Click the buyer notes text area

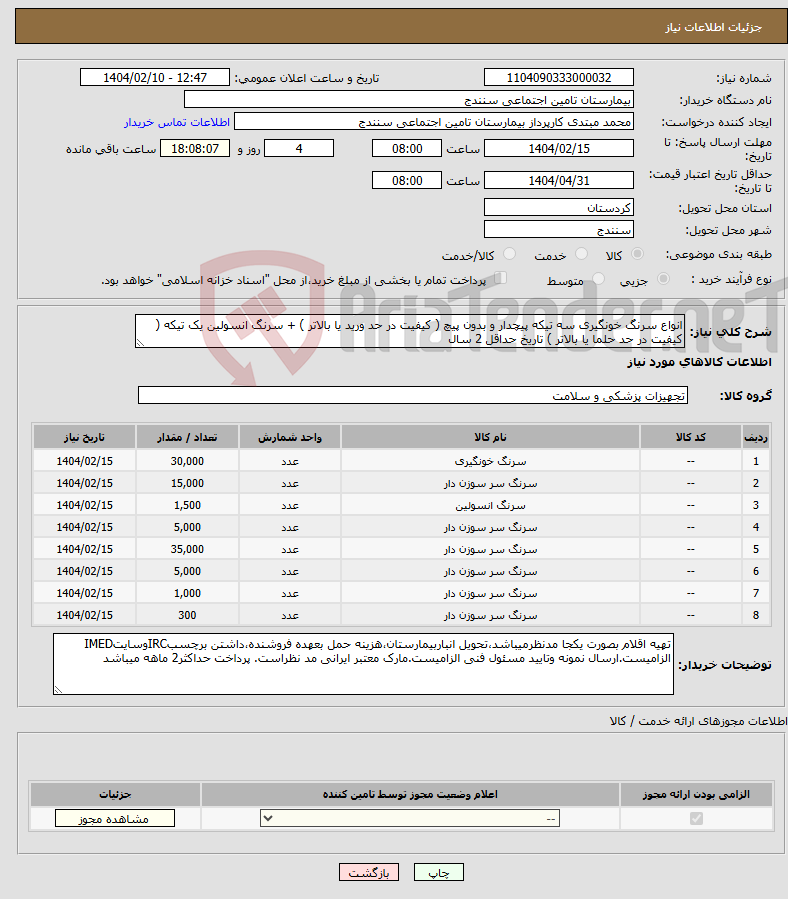point(364,664)
